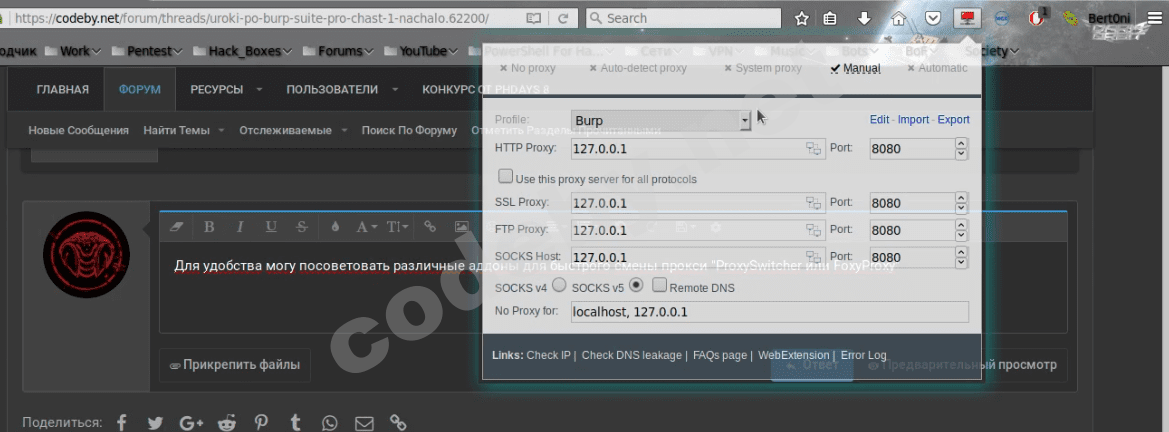
Task: Open the Downloads arrow icon
Action: [x=865, y=18]
